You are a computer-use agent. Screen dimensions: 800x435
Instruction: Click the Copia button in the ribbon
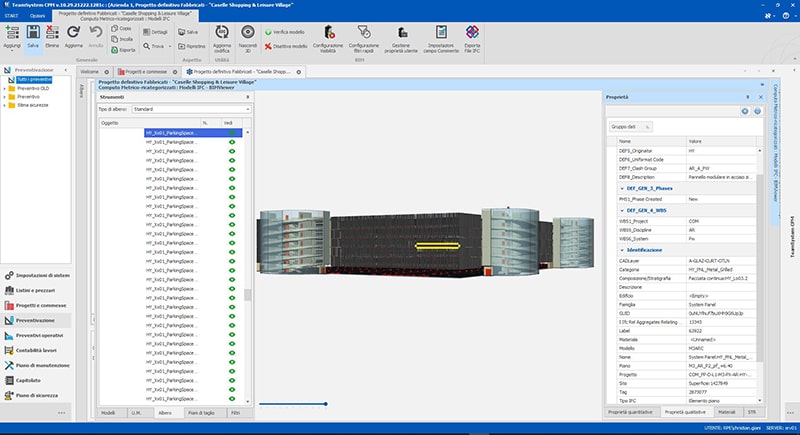tap(121, 29)
